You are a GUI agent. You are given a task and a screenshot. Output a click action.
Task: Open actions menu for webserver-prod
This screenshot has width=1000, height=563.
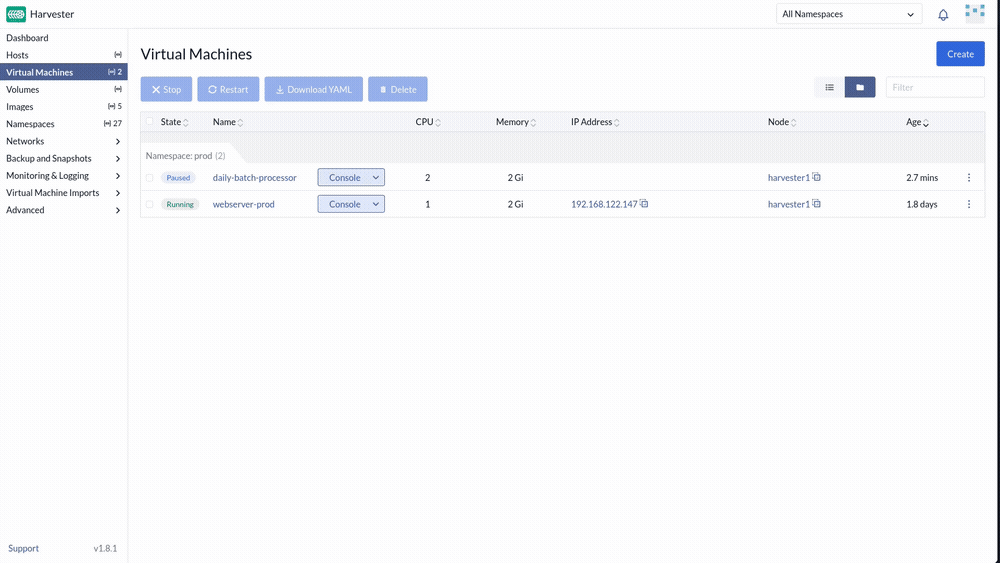tap(969, 204)
